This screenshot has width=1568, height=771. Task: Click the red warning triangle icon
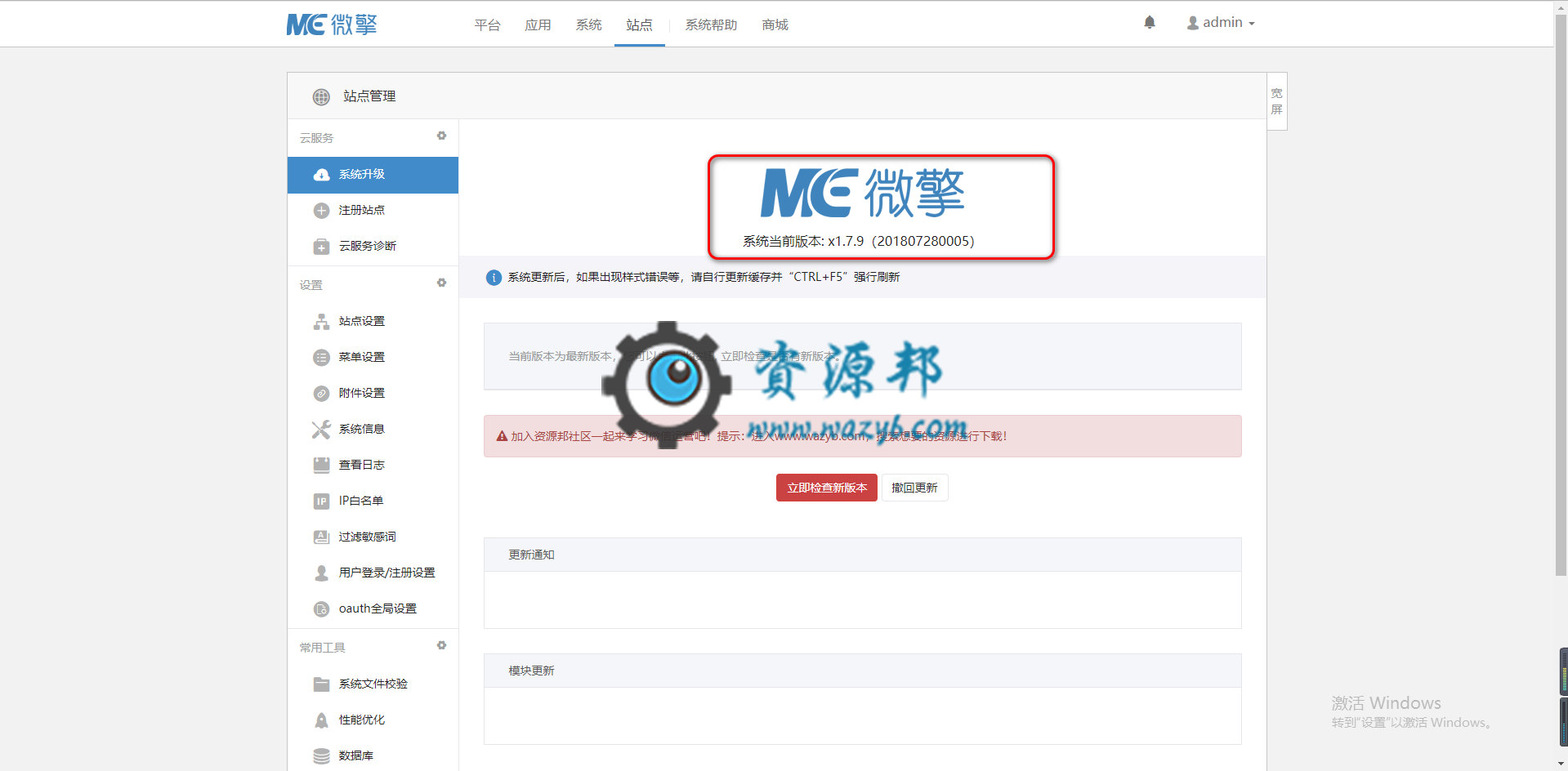[x=502, y=436]
